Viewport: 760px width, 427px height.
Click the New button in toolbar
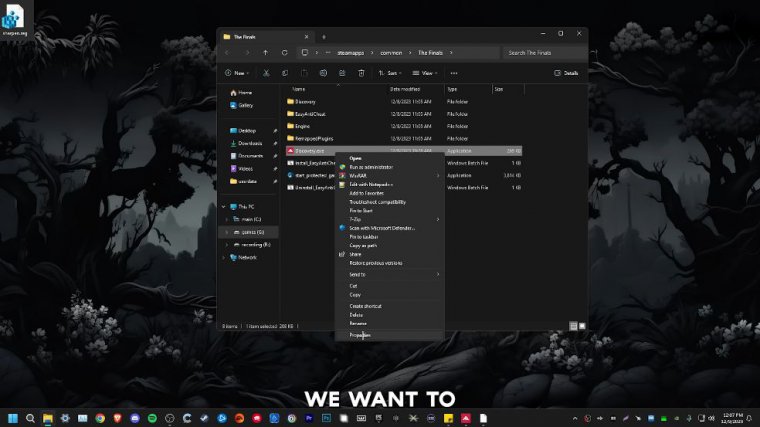237,73
